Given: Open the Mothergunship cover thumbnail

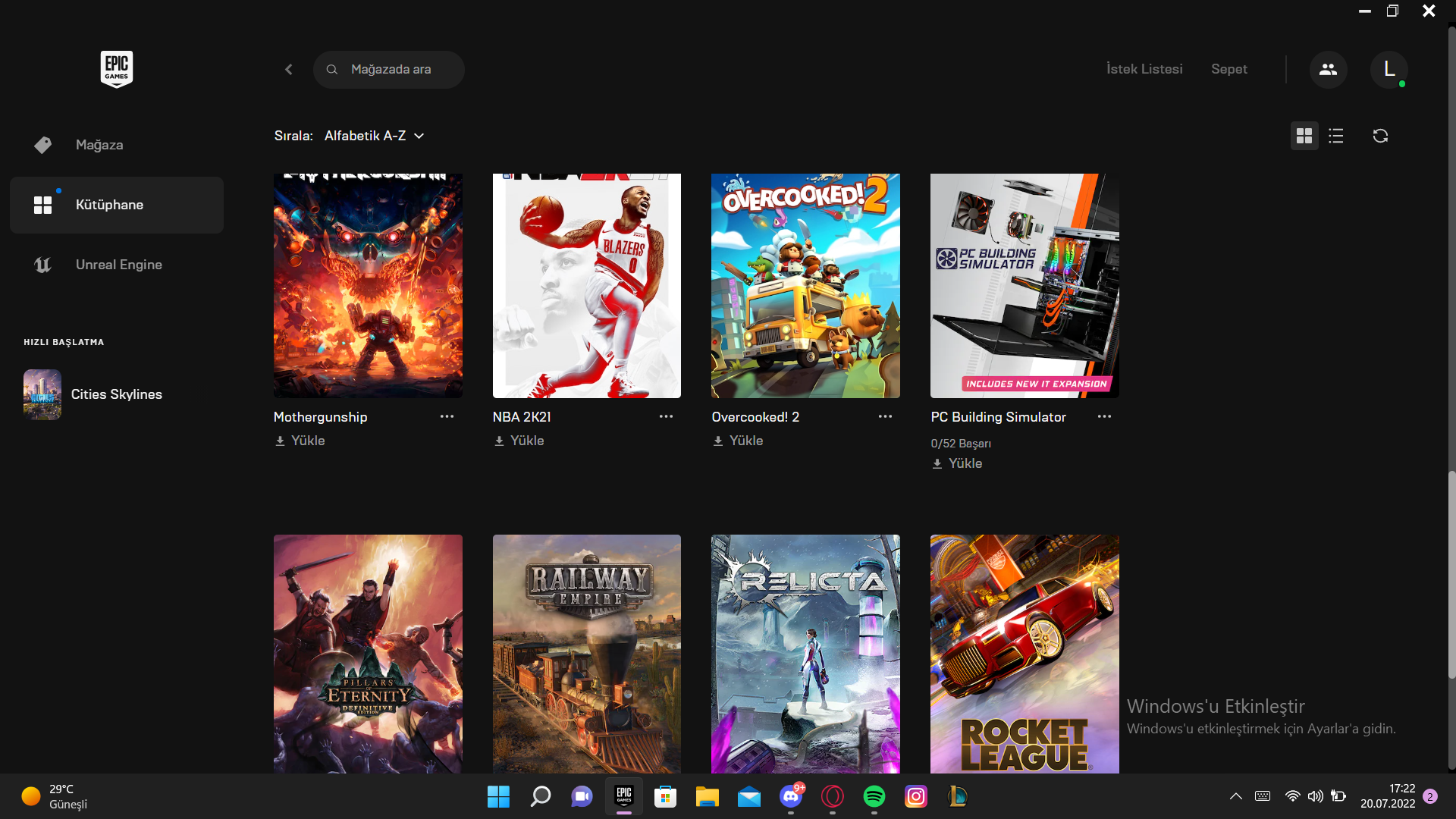Looking at the screenshot, I should click(x=368, y=286).
